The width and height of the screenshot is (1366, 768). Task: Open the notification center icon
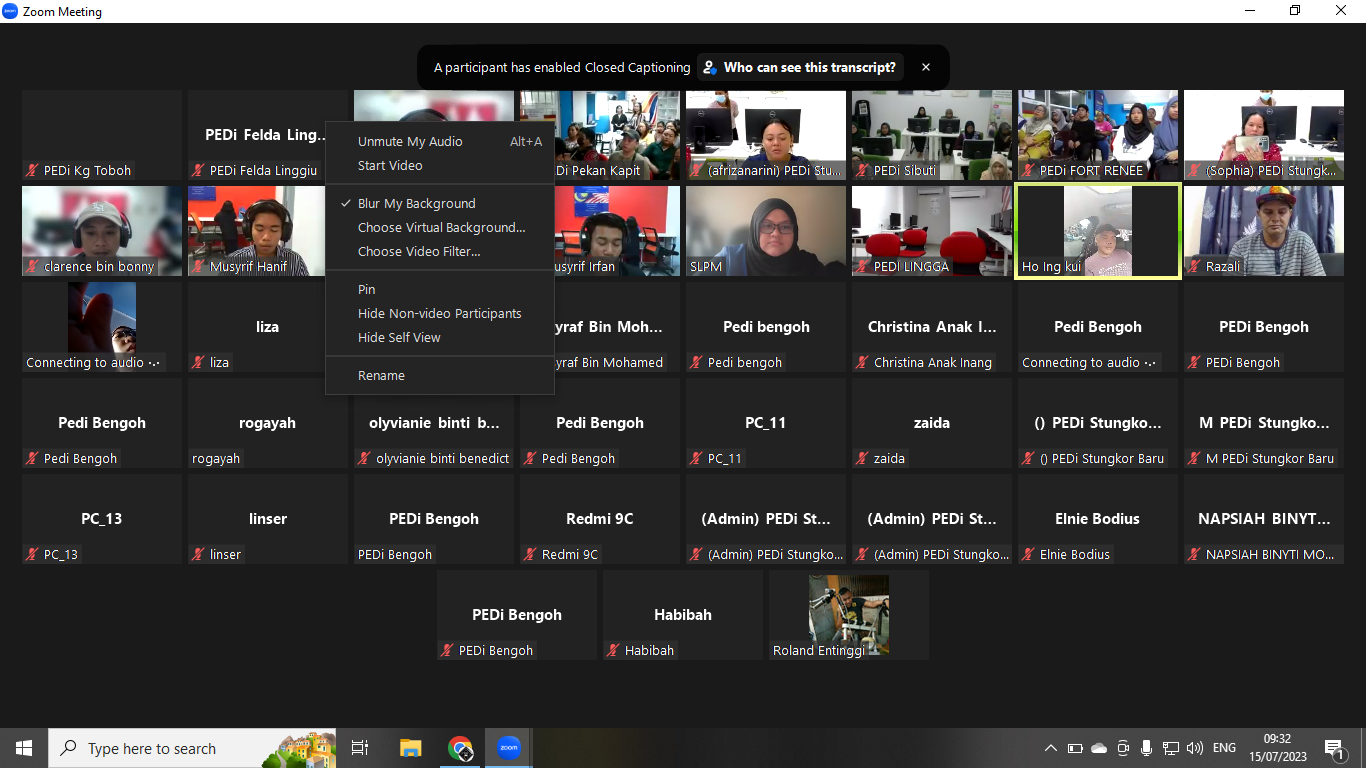coord(1334,748)
